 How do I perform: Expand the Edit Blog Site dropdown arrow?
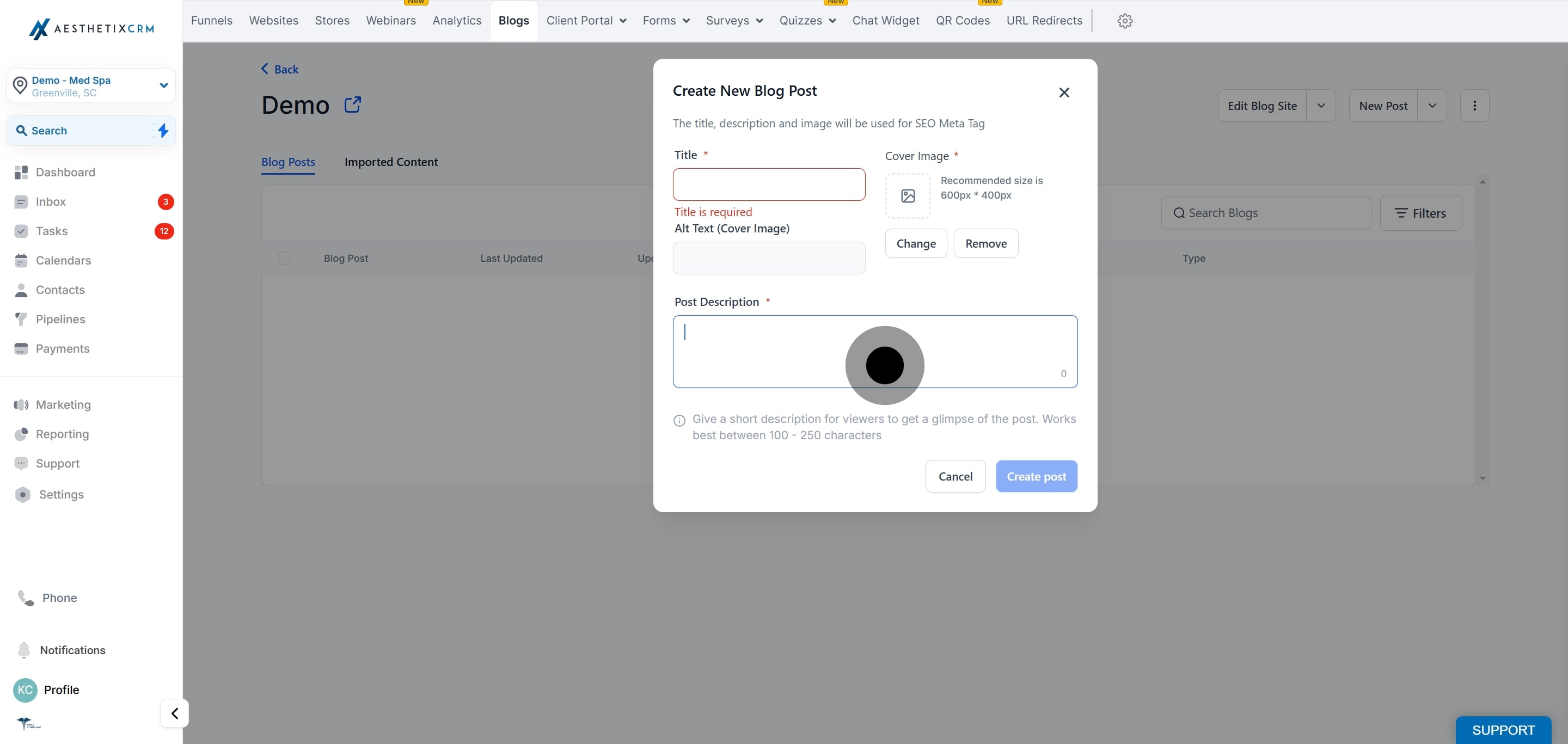tap(1320, 106)
